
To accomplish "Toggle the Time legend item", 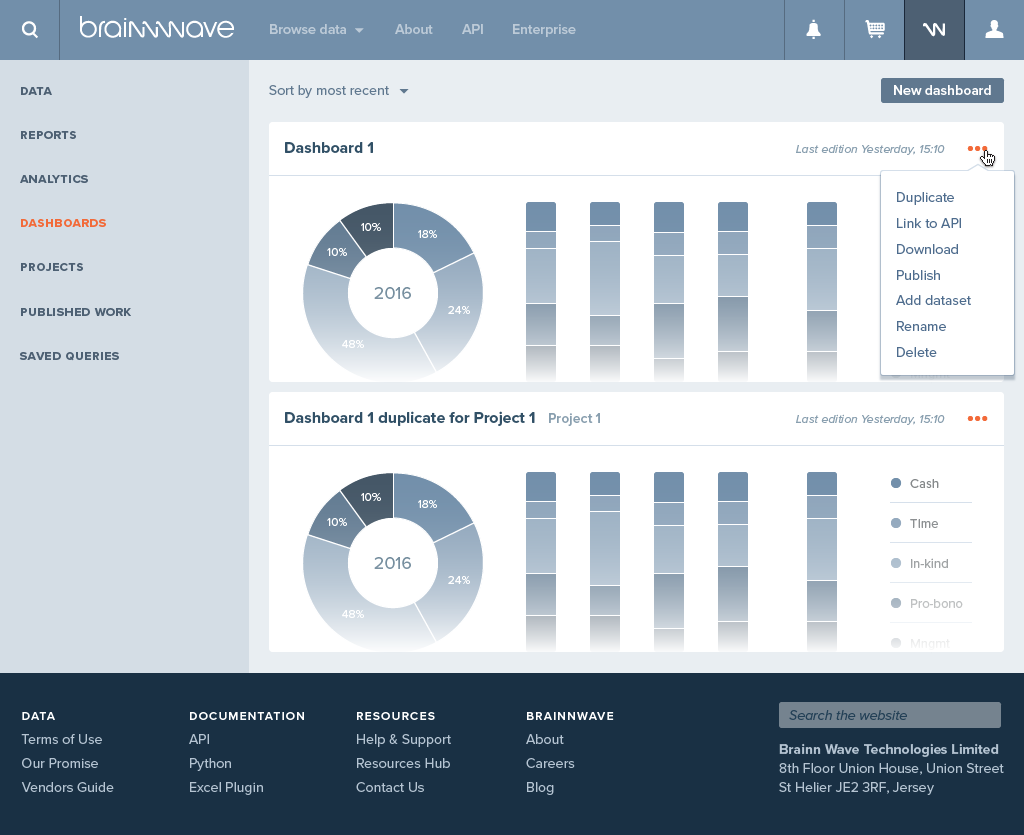I will [x=923, y=524].
